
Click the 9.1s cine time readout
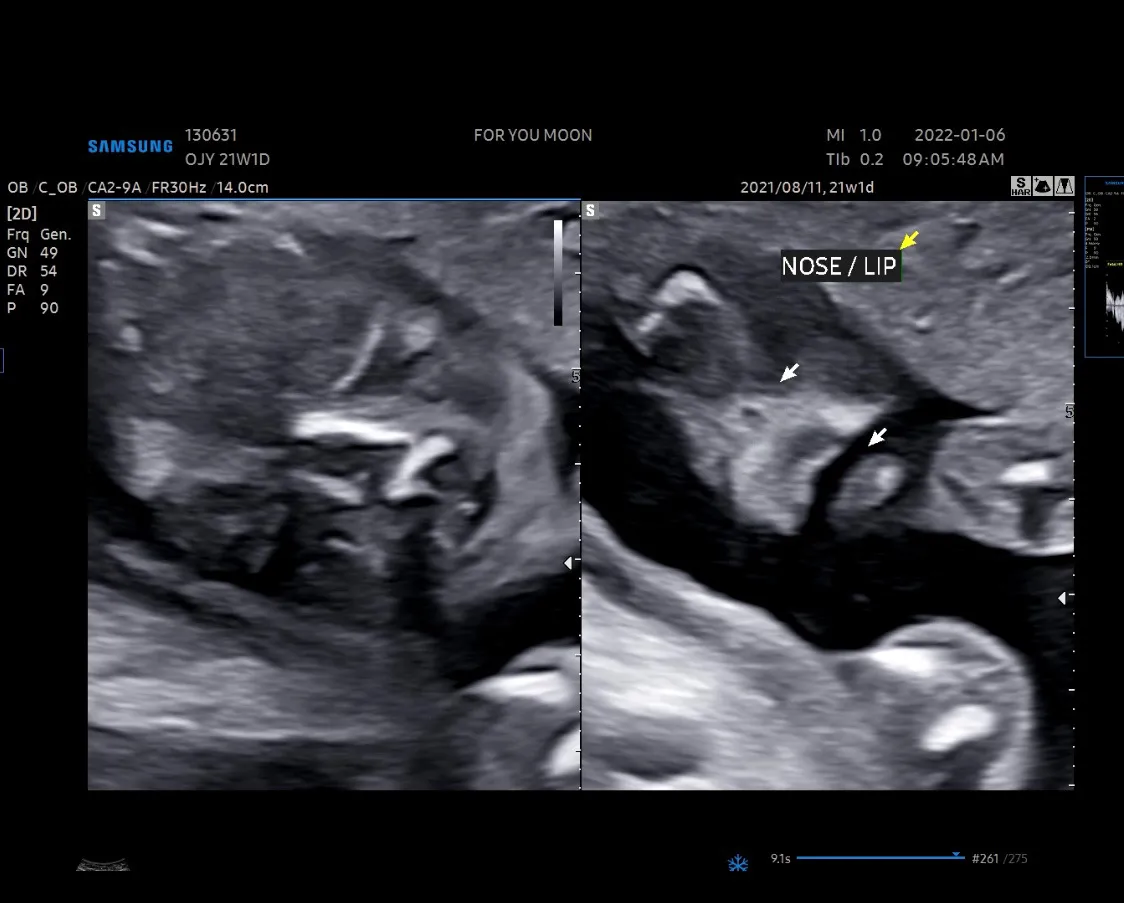point(781,858)
